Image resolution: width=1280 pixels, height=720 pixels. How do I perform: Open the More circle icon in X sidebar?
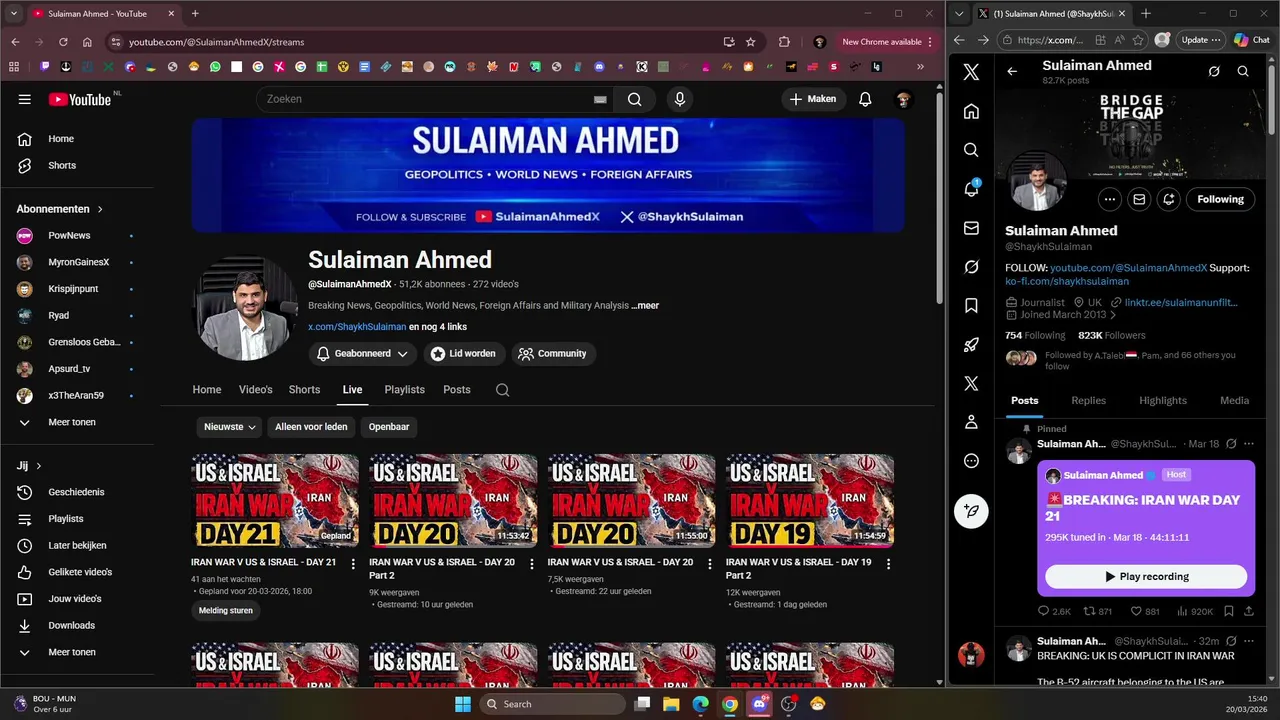(x=971, y=461)
